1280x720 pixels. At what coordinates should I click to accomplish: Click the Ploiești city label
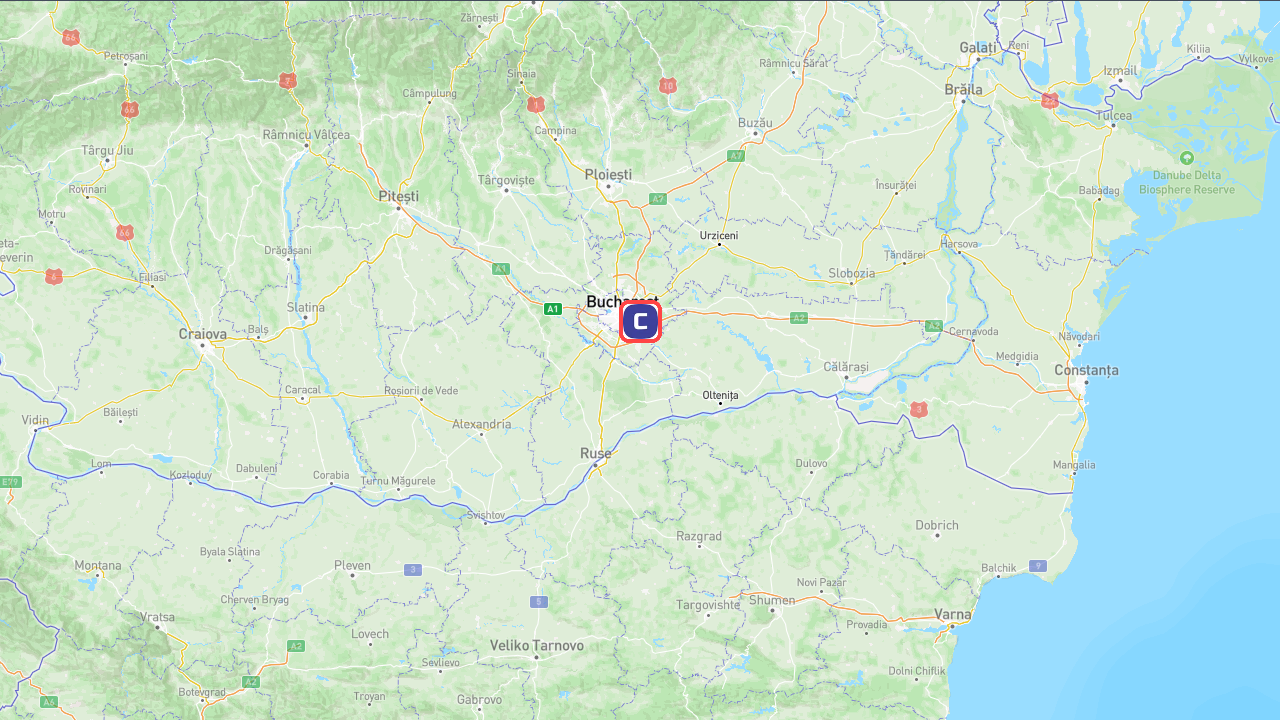pyautogui.click(x=608, y=174)
